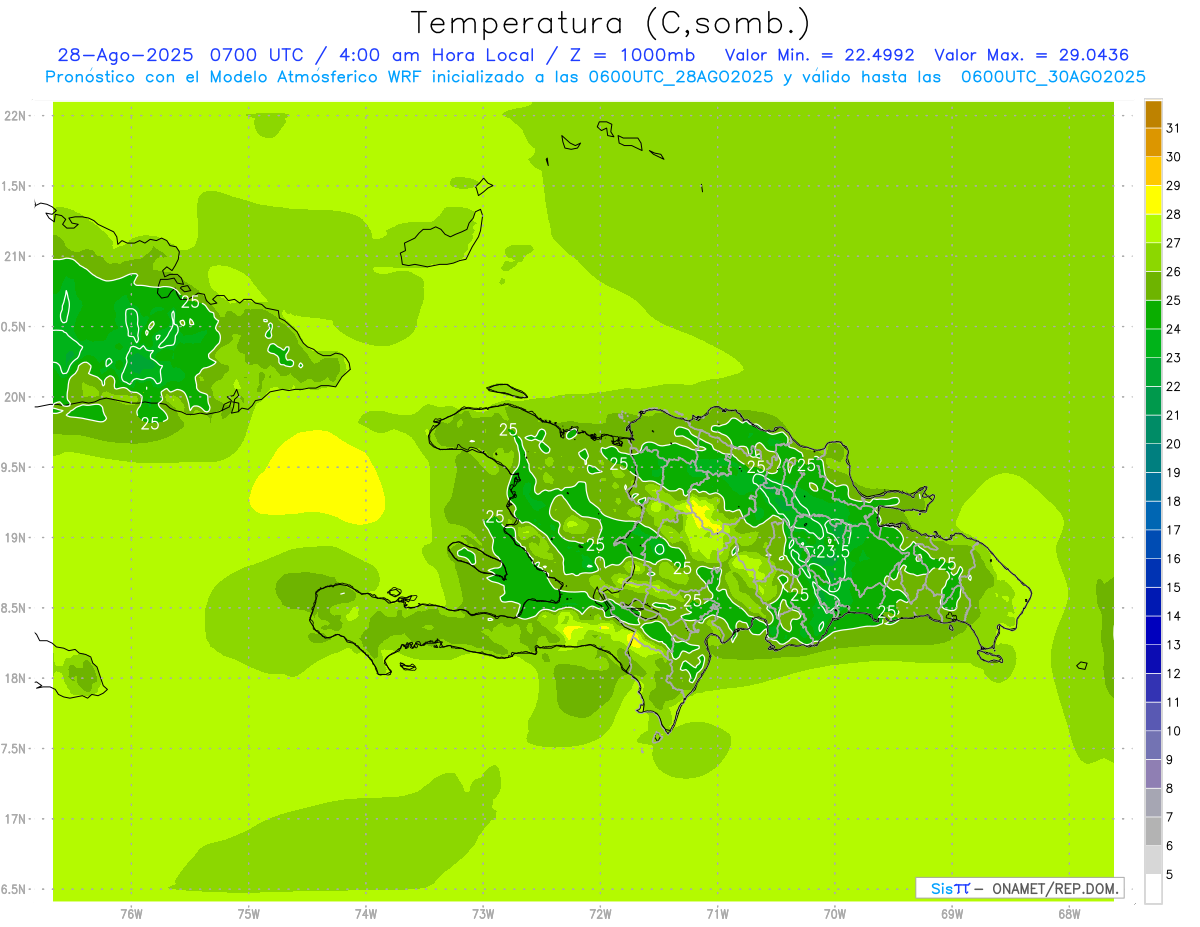The image size is (1200, 927).
Task: Click the "69W" longitude axis label
Action: (952, 913)
